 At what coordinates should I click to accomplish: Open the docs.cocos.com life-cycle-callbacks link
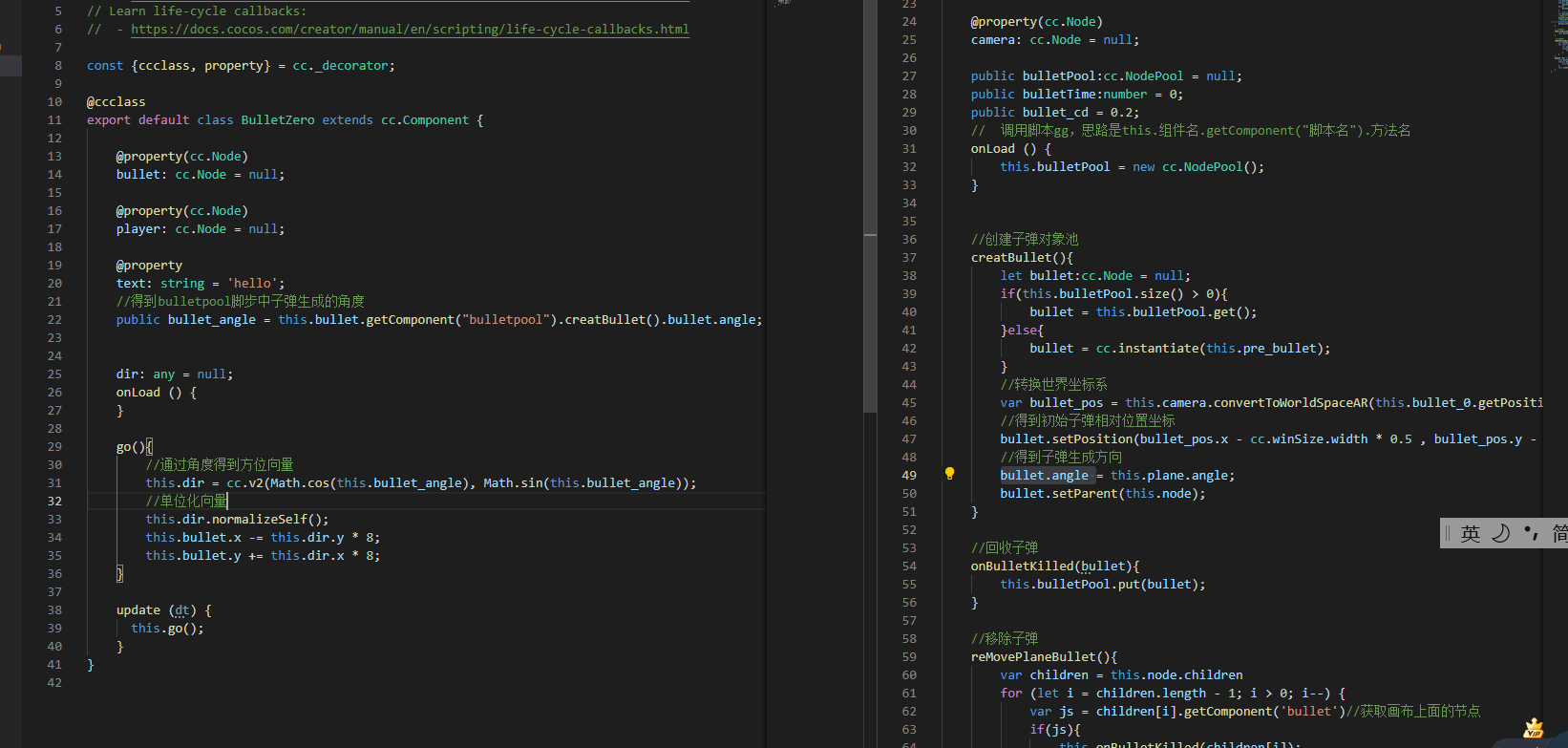[410, 30]
